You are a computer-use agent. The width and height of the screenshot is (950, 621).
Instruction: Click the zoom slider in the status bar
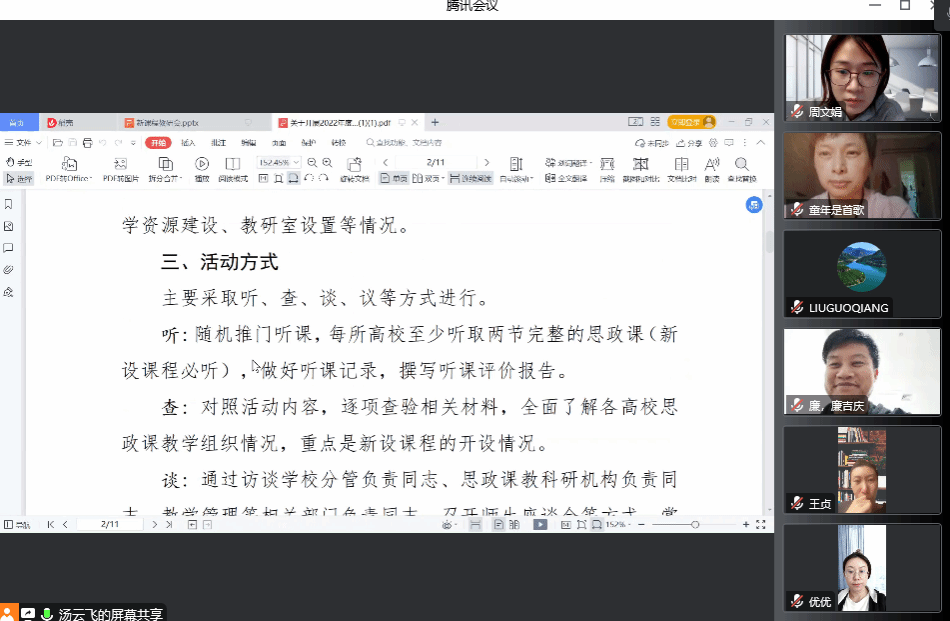point(695,524)
